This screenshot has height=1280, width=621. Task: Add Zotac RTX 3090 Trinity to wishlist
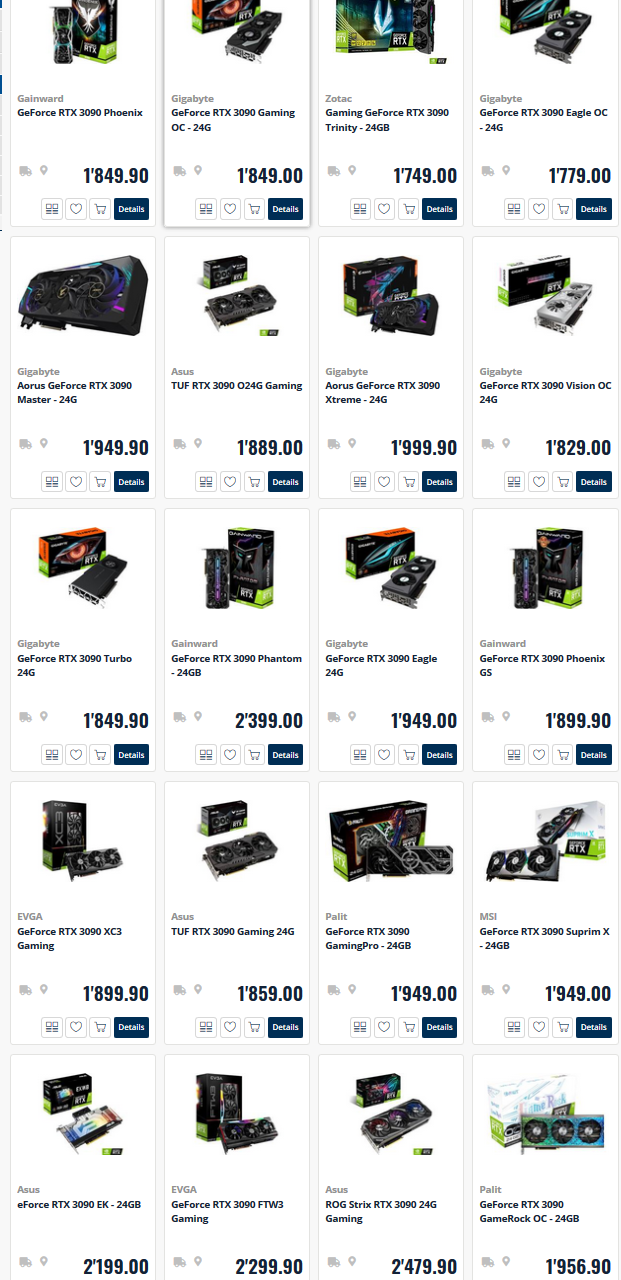coord(384,209)
